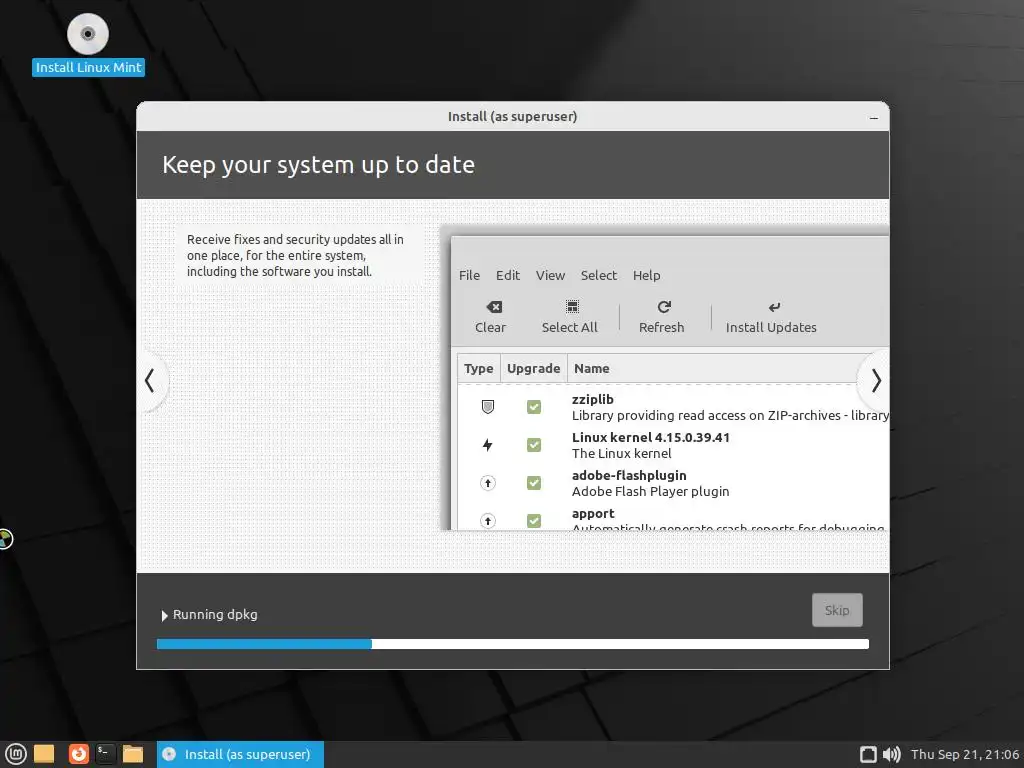
Task: Click the Skip button
Action: coord(837,610)
